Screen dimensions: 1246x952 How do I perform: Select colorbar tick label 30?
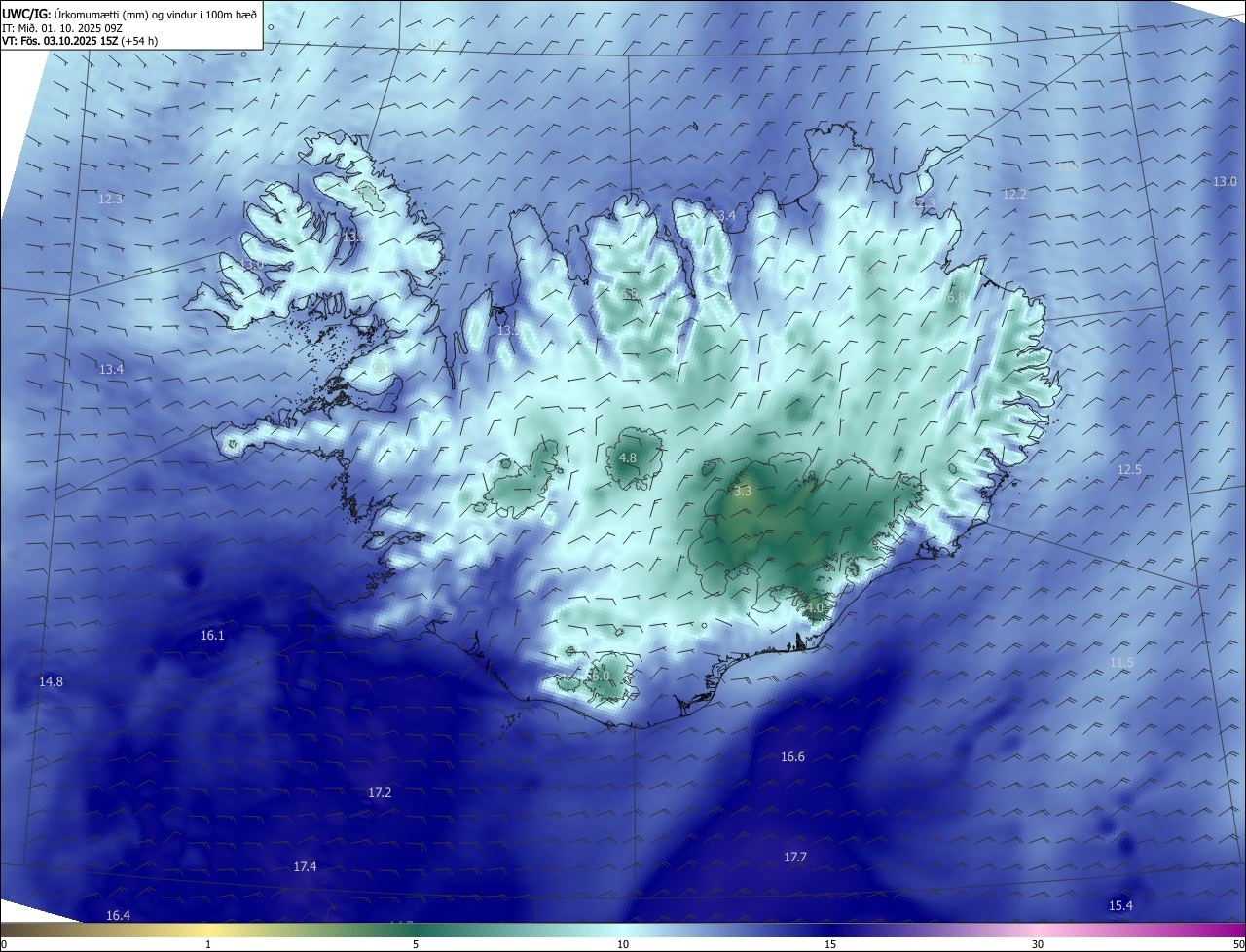point(1038,944)
